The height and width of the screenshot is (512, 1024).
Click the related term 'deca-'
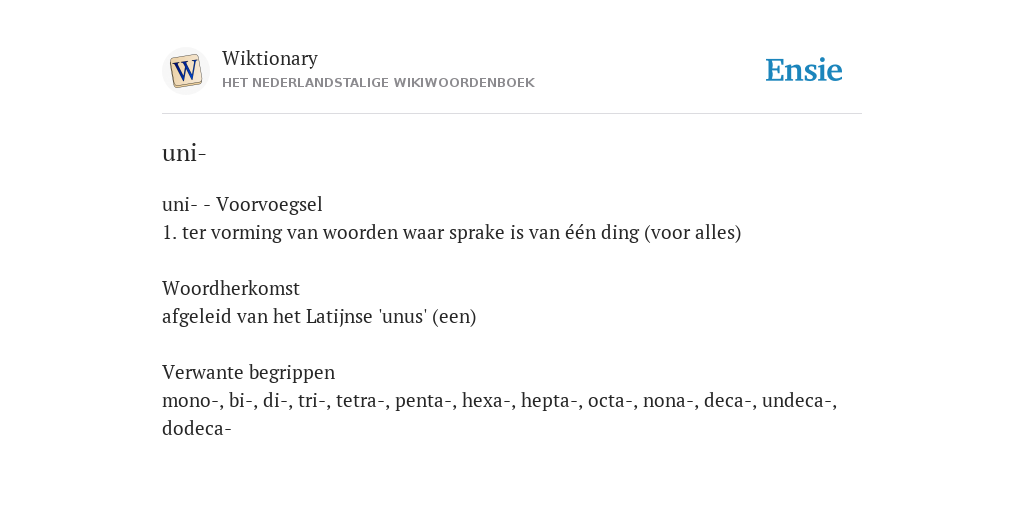(728, 400)
